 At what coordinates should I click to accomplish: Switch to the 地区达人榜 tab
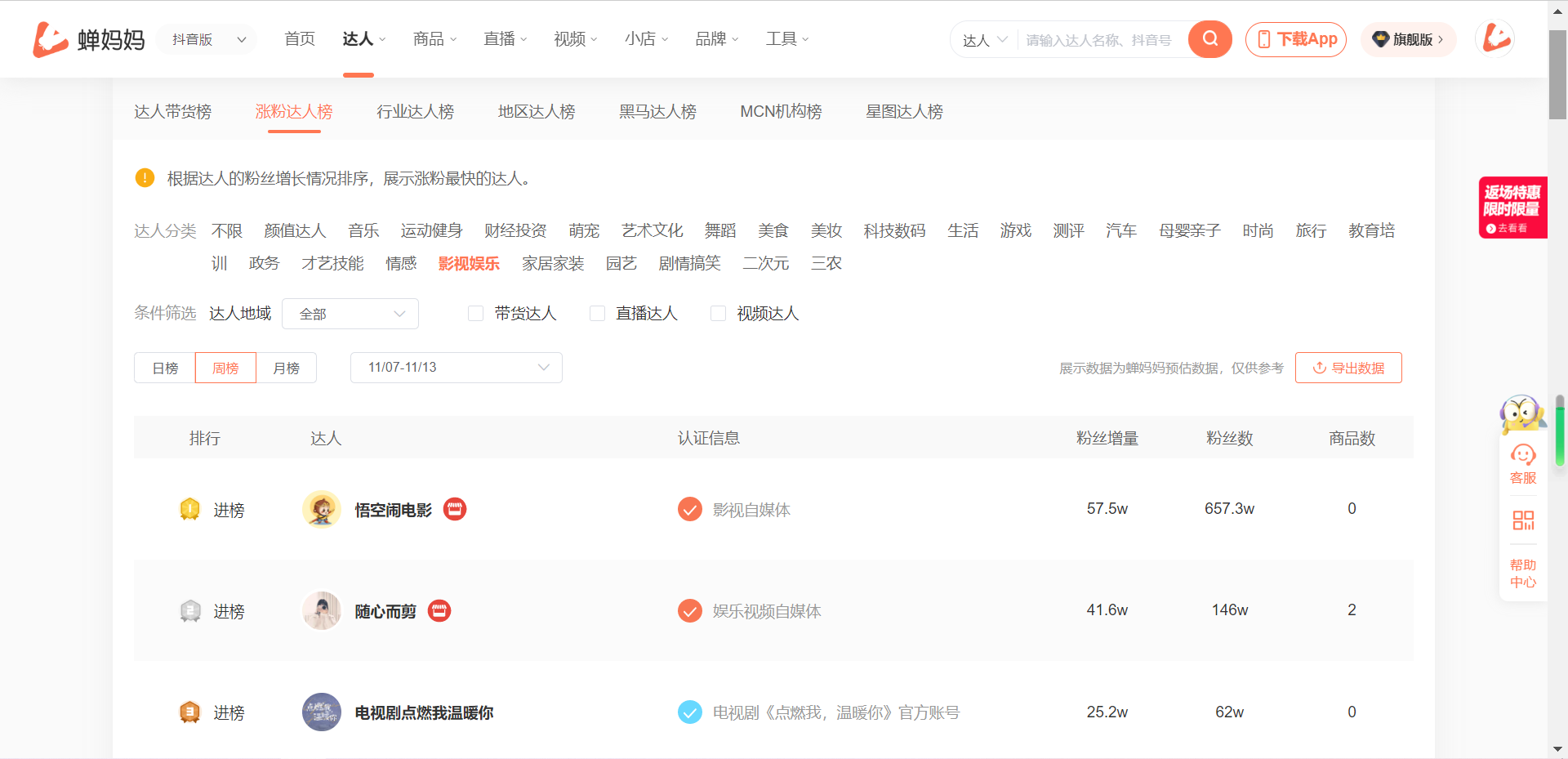[x=537, y=112]
